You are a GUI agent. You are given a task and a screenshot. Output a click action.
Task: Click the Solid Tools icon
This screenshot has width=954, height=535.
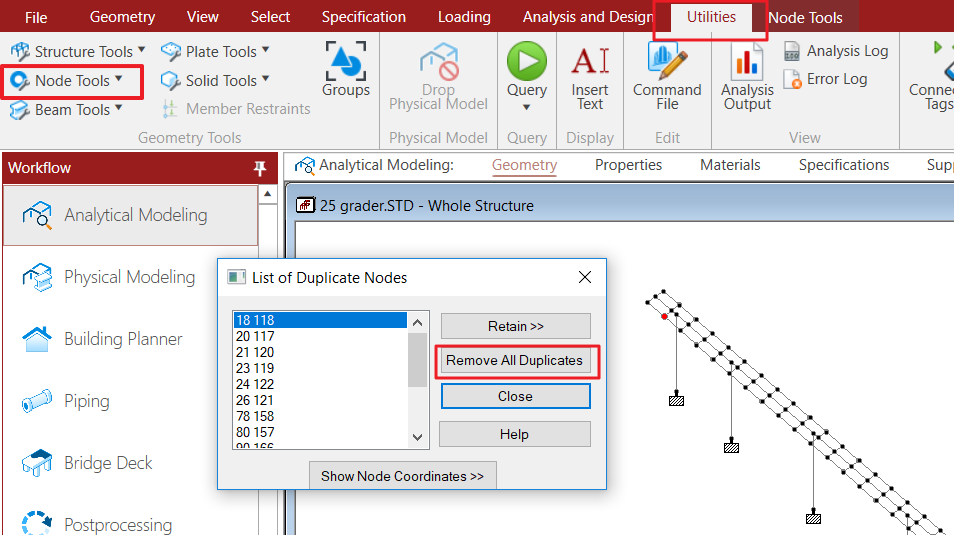coord(171,81)
